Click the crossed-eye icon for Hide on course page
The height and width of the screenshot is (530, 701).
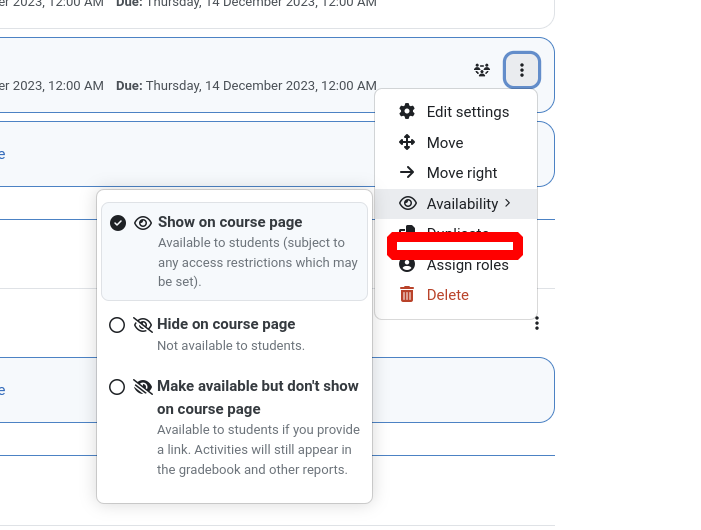(x=143, y=325)
